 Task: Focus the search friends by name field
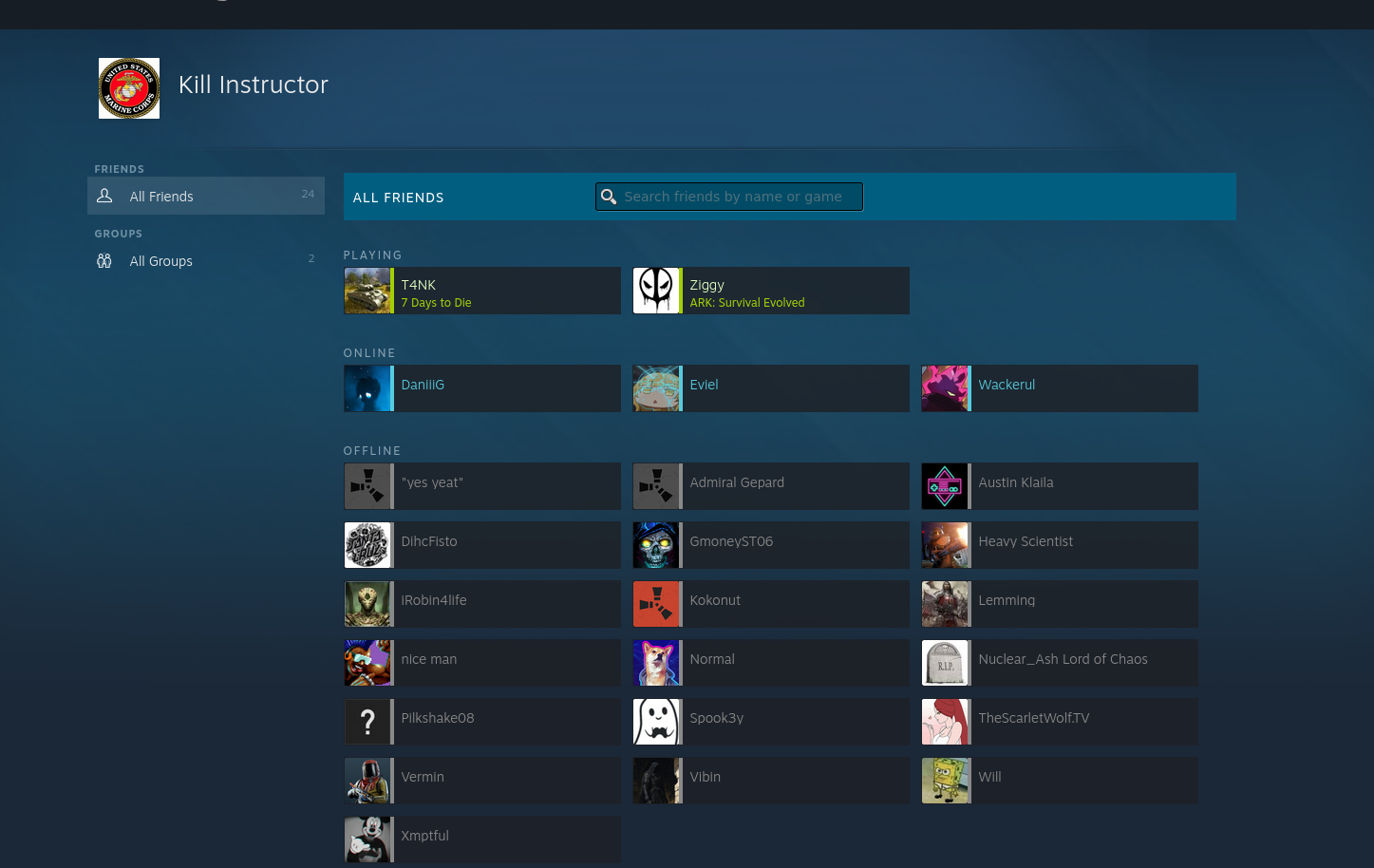click(729, 197)
